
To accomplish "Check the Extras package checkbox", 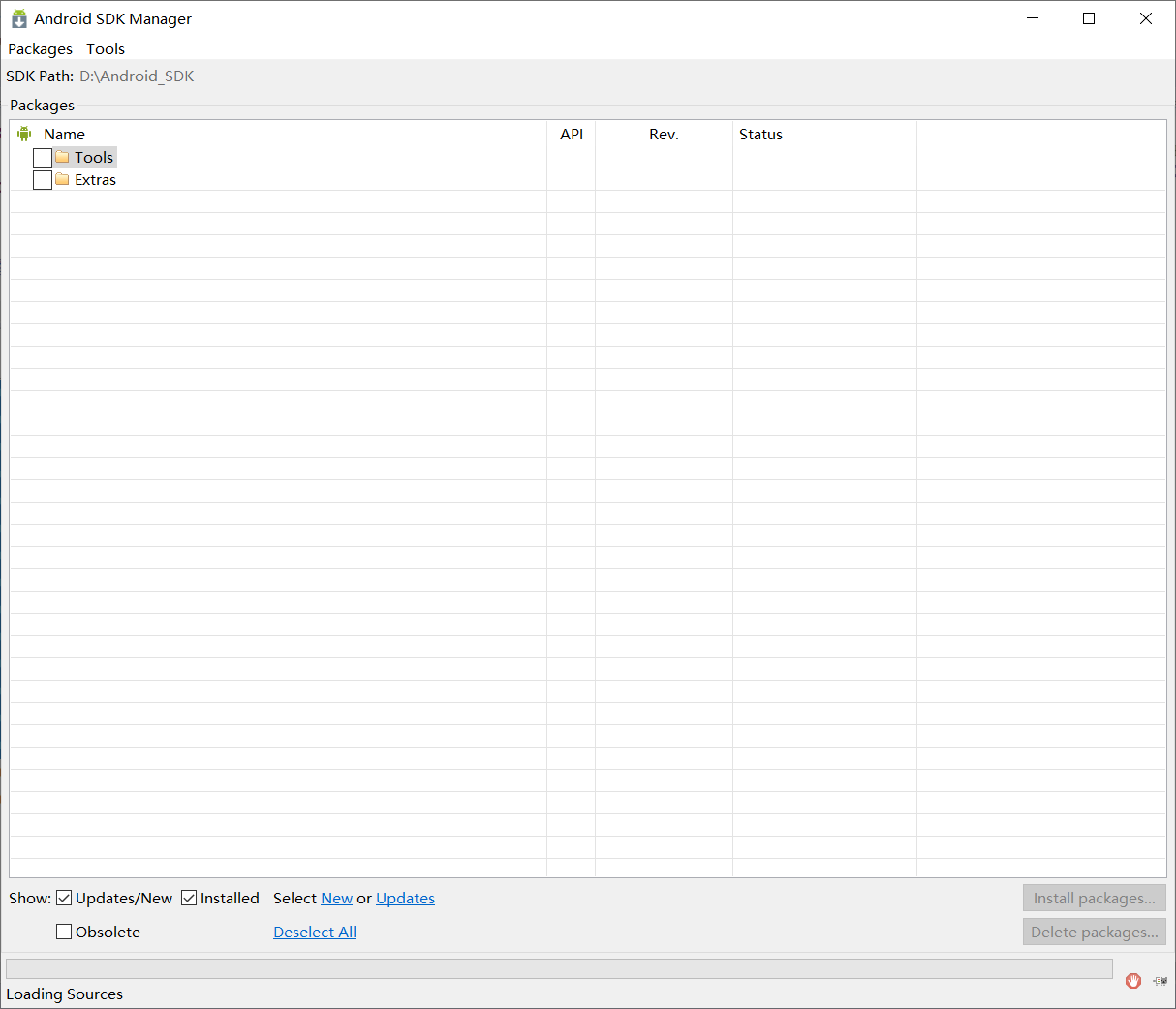I will (x=43, y=180).
